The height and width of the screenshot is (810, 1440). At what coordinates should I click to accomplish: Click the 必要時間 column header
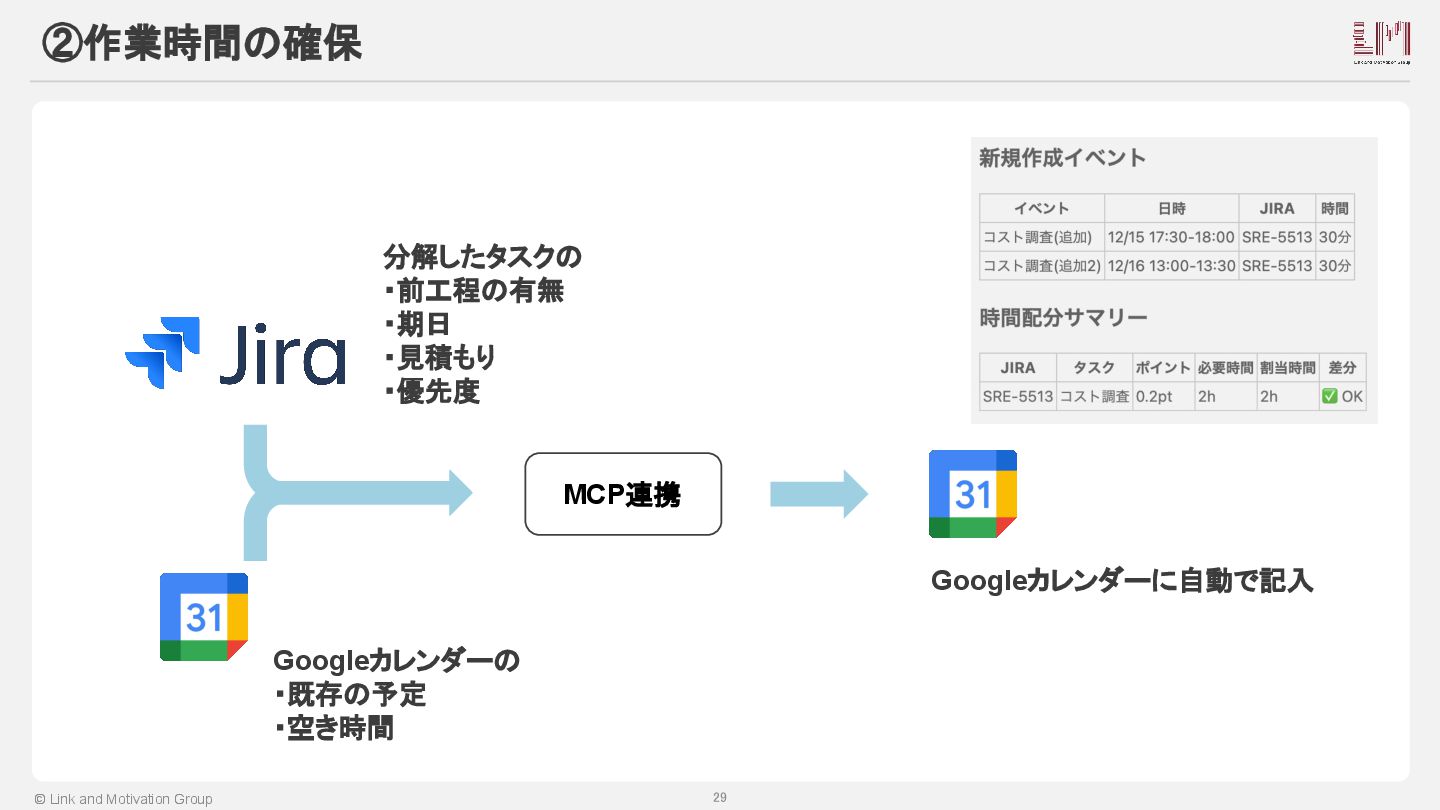[1225, 367]
